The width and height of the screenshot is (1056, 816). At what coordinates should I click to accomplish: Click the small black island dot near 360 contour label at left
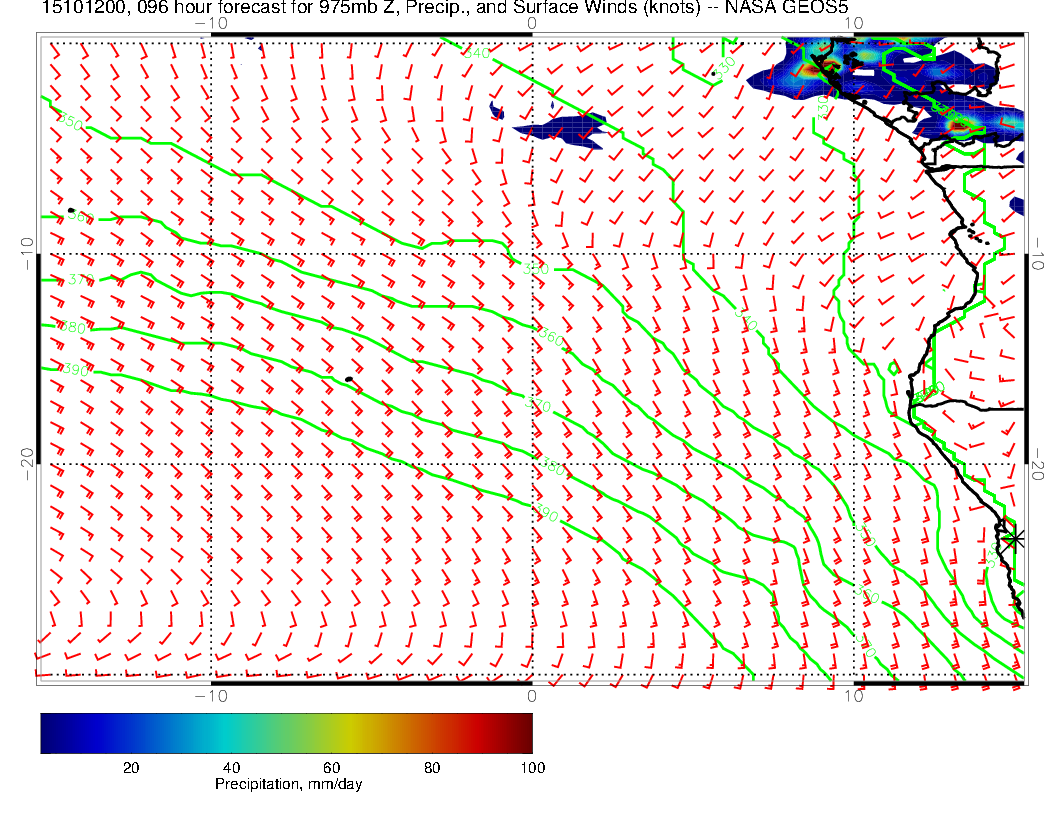(x=71, y=211)
